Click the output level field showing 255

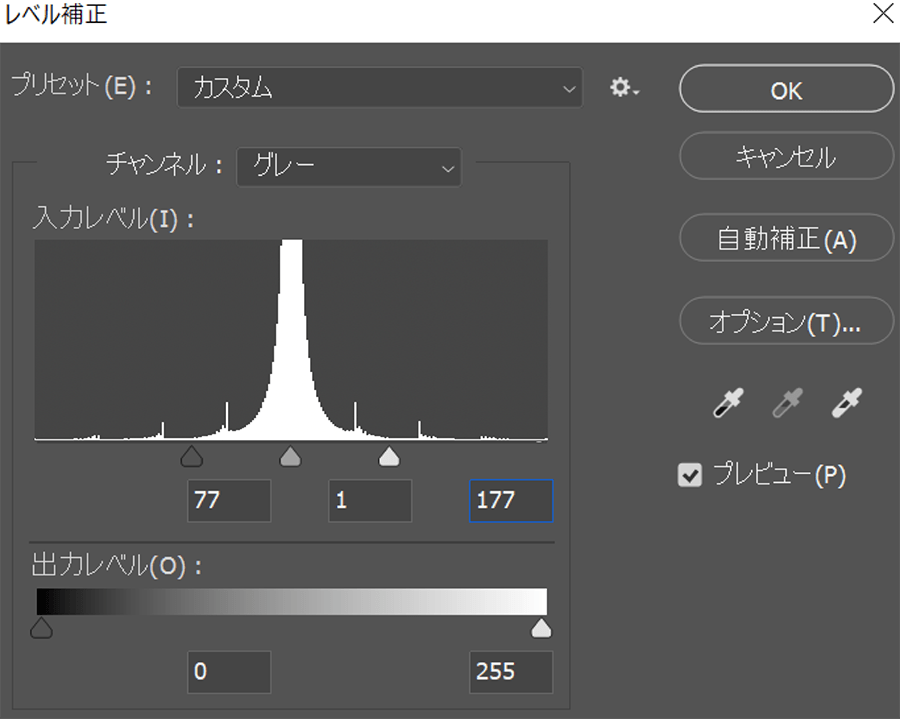pyautogui.click(x=511, y=672)
